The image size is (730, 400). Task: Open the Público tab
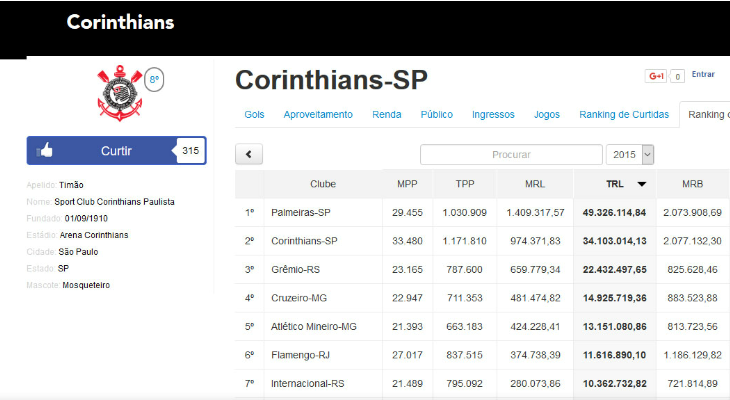[x=436, y=115]
